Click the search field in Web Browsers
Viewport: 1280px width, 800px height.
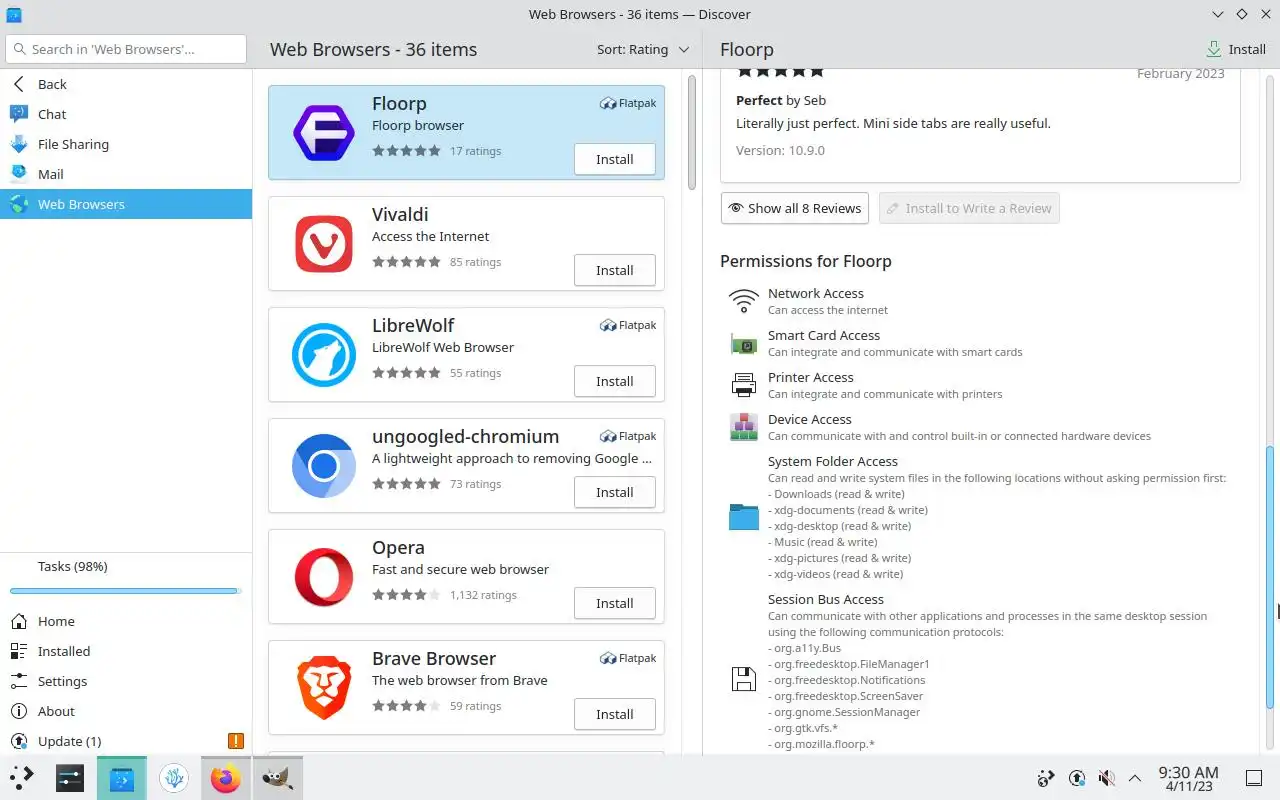click(x=126, y=49)
